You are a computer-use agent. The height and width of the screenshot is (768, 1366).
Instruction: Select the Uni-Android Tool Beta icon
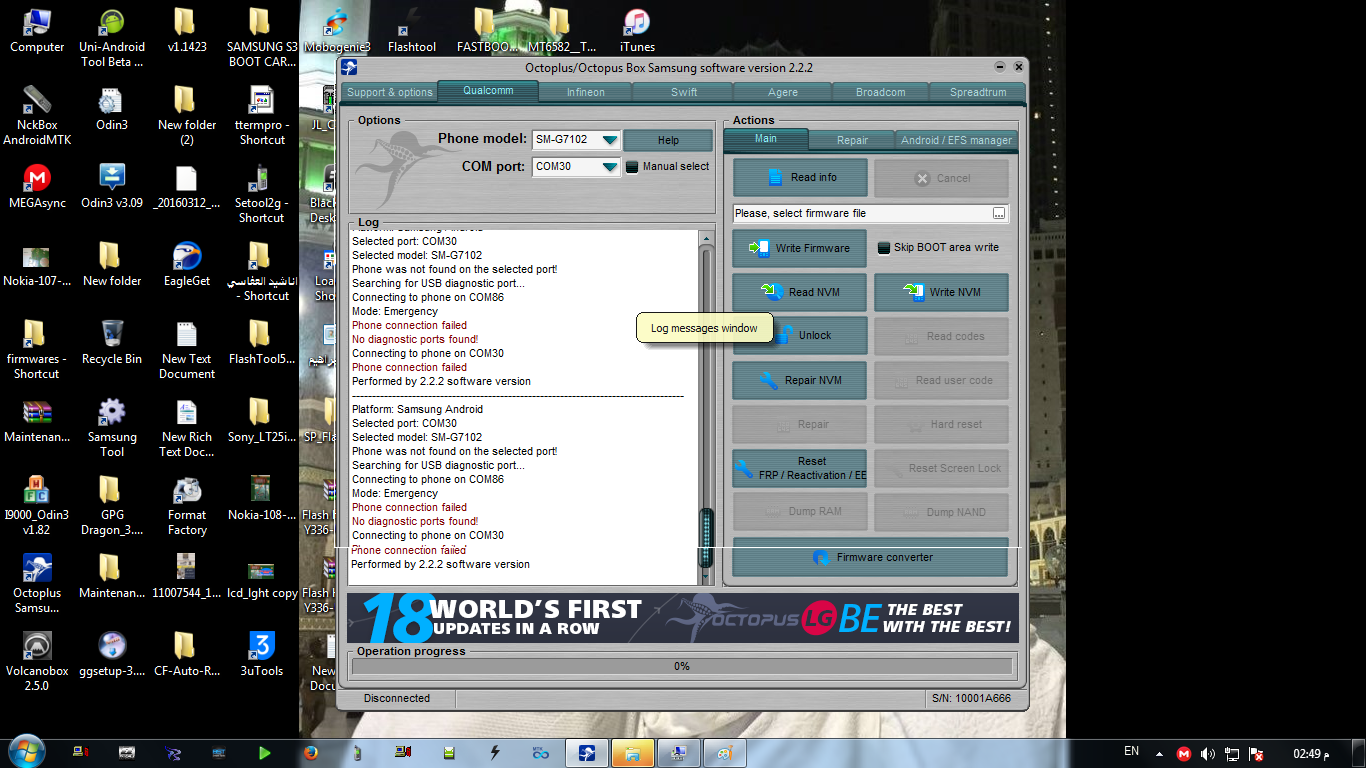click(112, 38)
